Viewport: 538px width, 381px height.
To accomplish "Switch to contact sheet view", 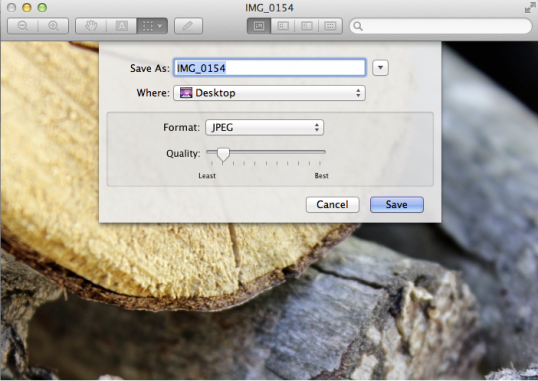I will 330,26.
